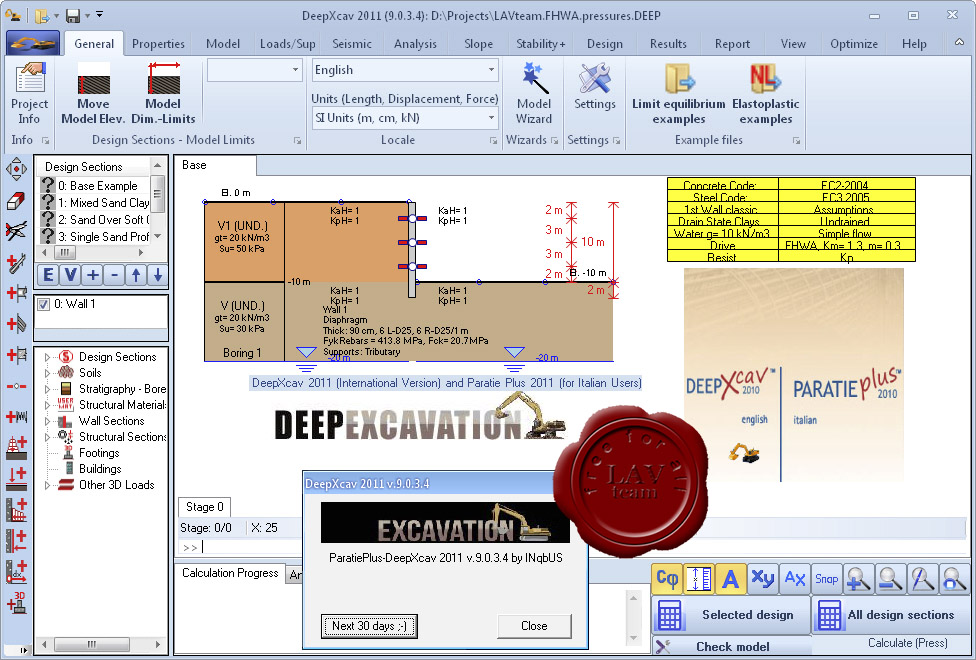This screenshot has width=976, height=660.
Task: Add a design section with plus button
Action: 93,275
